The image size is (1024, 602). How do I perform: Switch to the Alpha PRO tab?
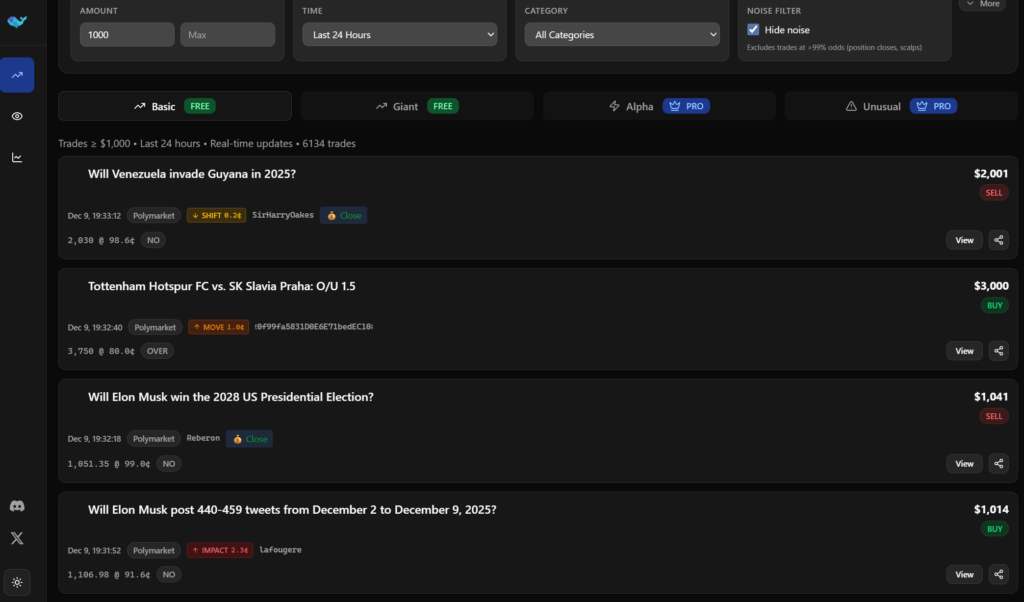tap(659, 106)
